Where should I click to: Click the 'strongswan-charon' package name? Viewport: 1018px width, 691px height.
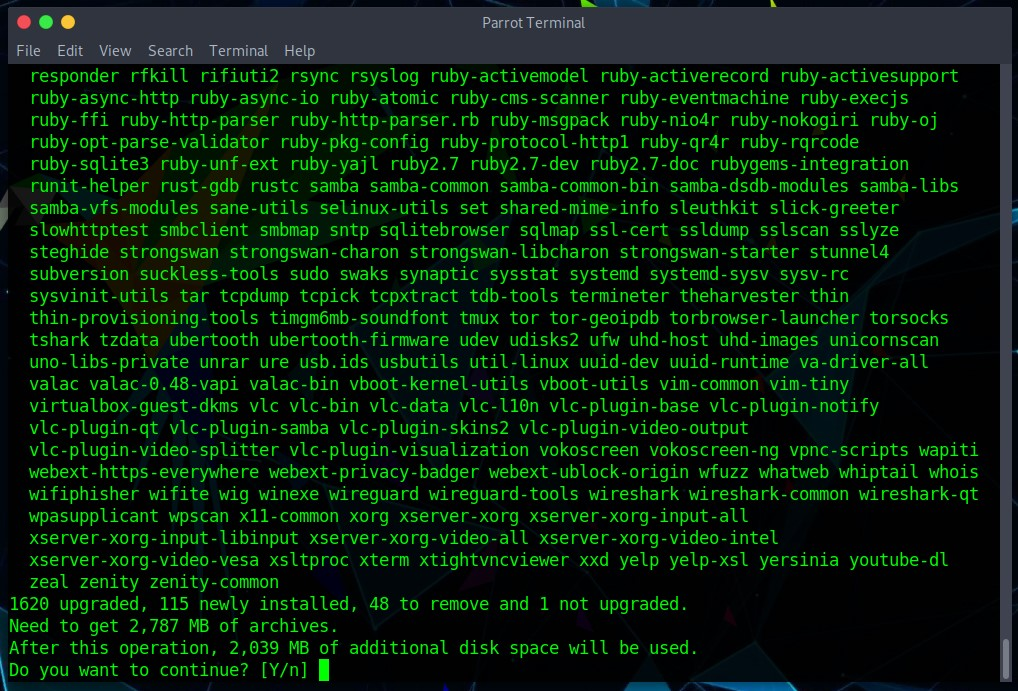point(314,252)
